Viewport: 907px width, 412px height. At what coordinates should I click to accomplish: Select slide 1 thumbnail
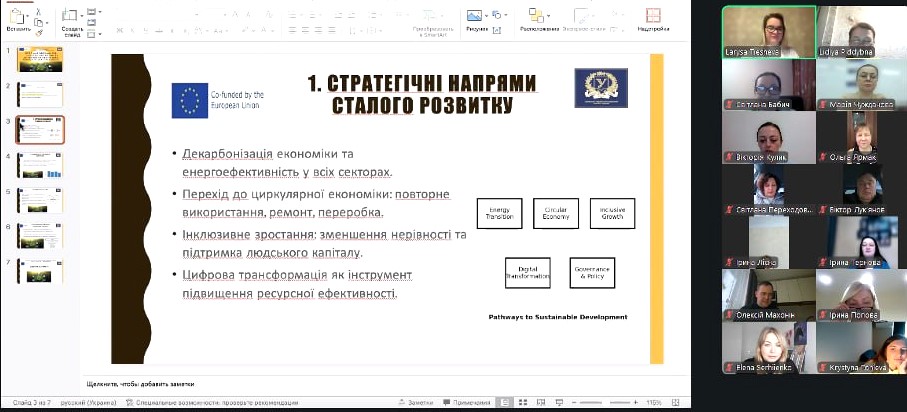click(x=40, y=60)
